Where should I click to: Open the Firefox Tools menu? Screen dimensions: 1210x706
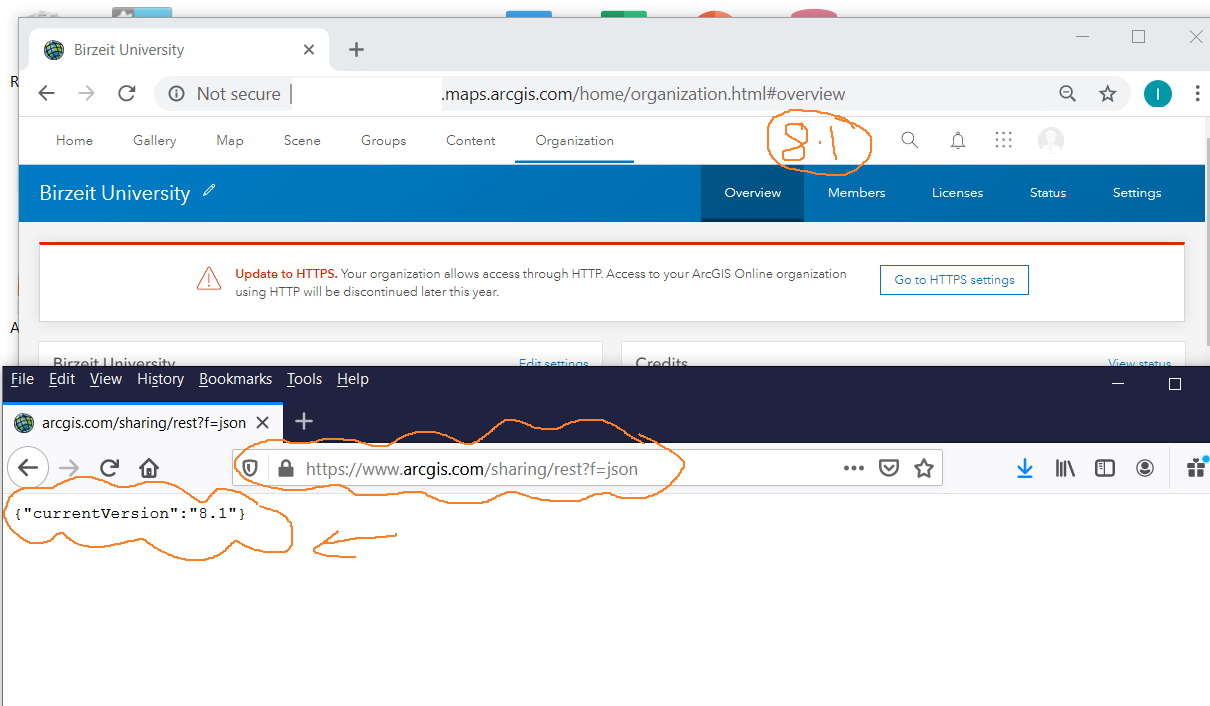[304, 379]
